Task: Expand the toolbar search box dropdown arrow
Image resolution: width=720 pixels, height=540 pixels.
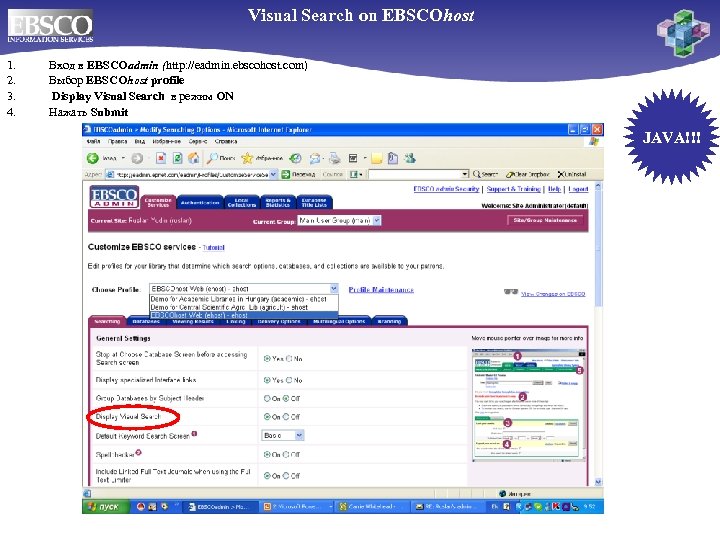Action: (465, 174)
